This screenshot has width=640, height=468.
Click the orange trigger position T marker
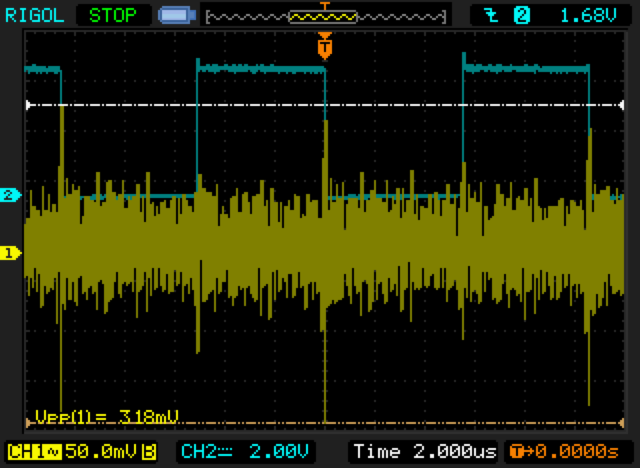[x=324, y=46]
